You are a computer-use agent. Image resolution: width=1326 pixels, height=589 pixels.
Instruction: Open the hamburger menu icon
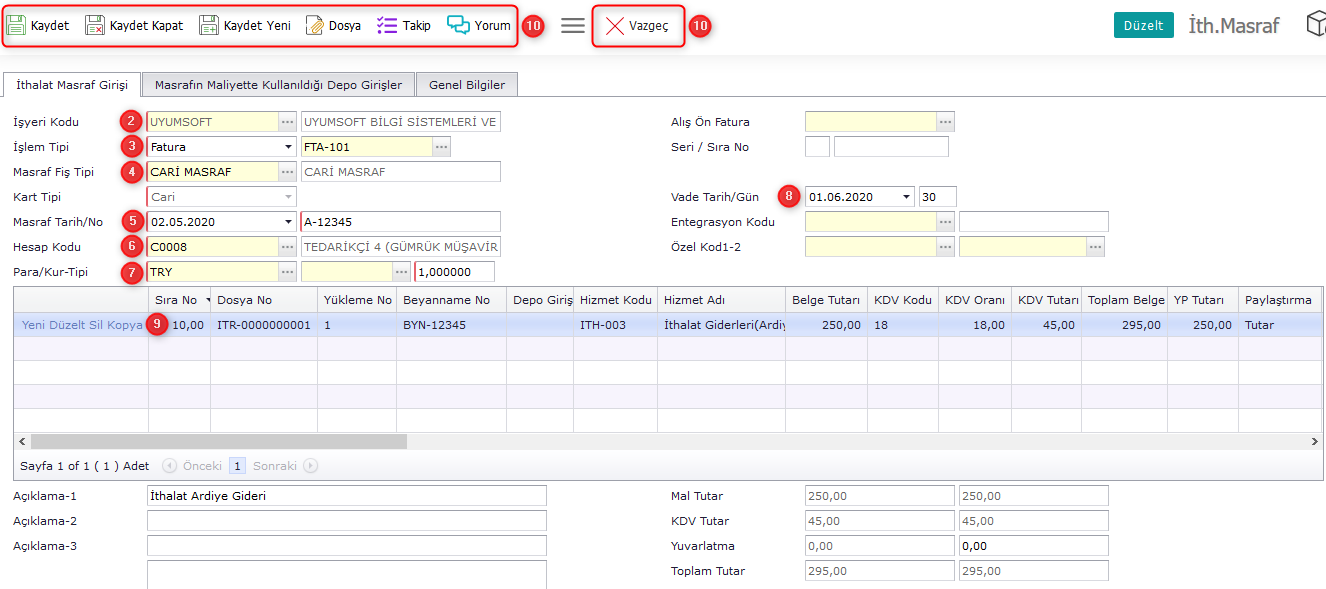point(573,26)
